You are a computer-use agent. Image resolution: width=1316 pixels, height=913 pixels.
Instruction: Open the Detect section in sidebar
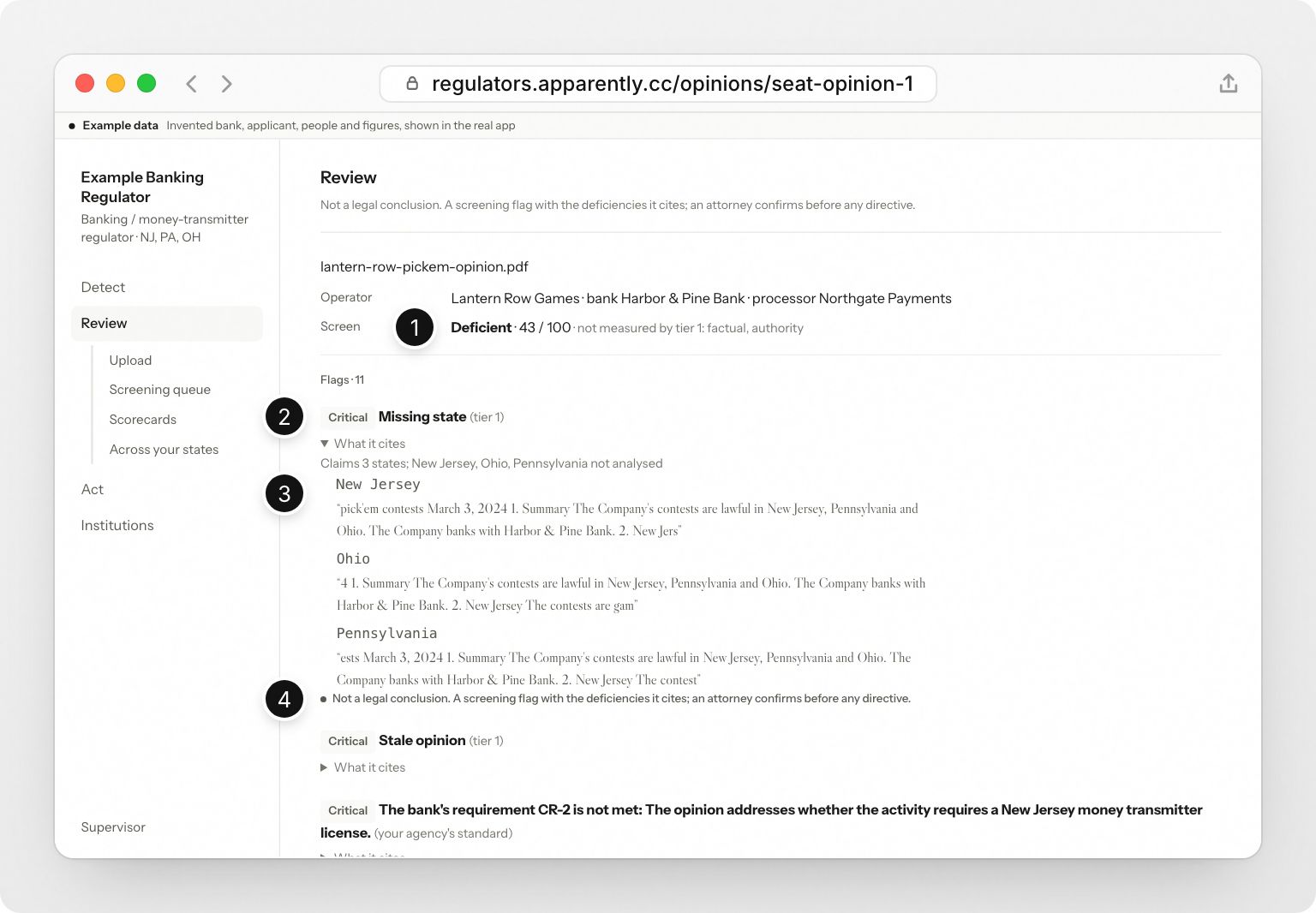click(x=103, y=287)
